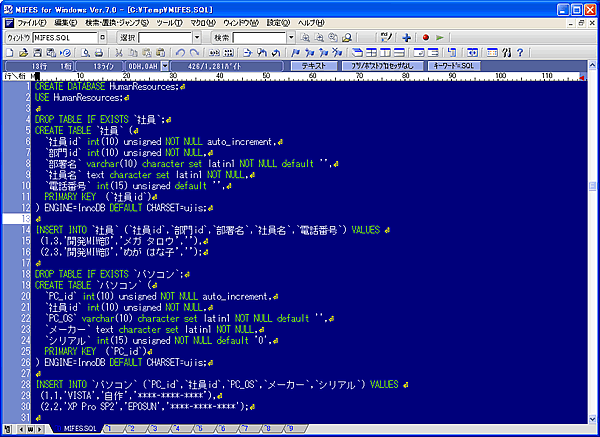Viewport: 600px width, 437px height.
Task: Open the 設定(O) menu
Action: (x=279, y=23)
